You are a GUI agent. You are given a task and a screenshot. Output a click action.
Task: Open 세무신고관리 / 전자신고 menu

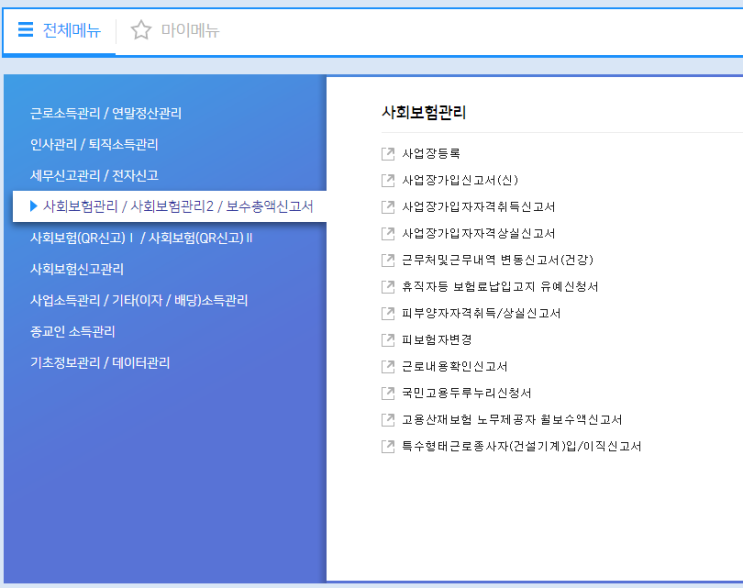[94, 176]
